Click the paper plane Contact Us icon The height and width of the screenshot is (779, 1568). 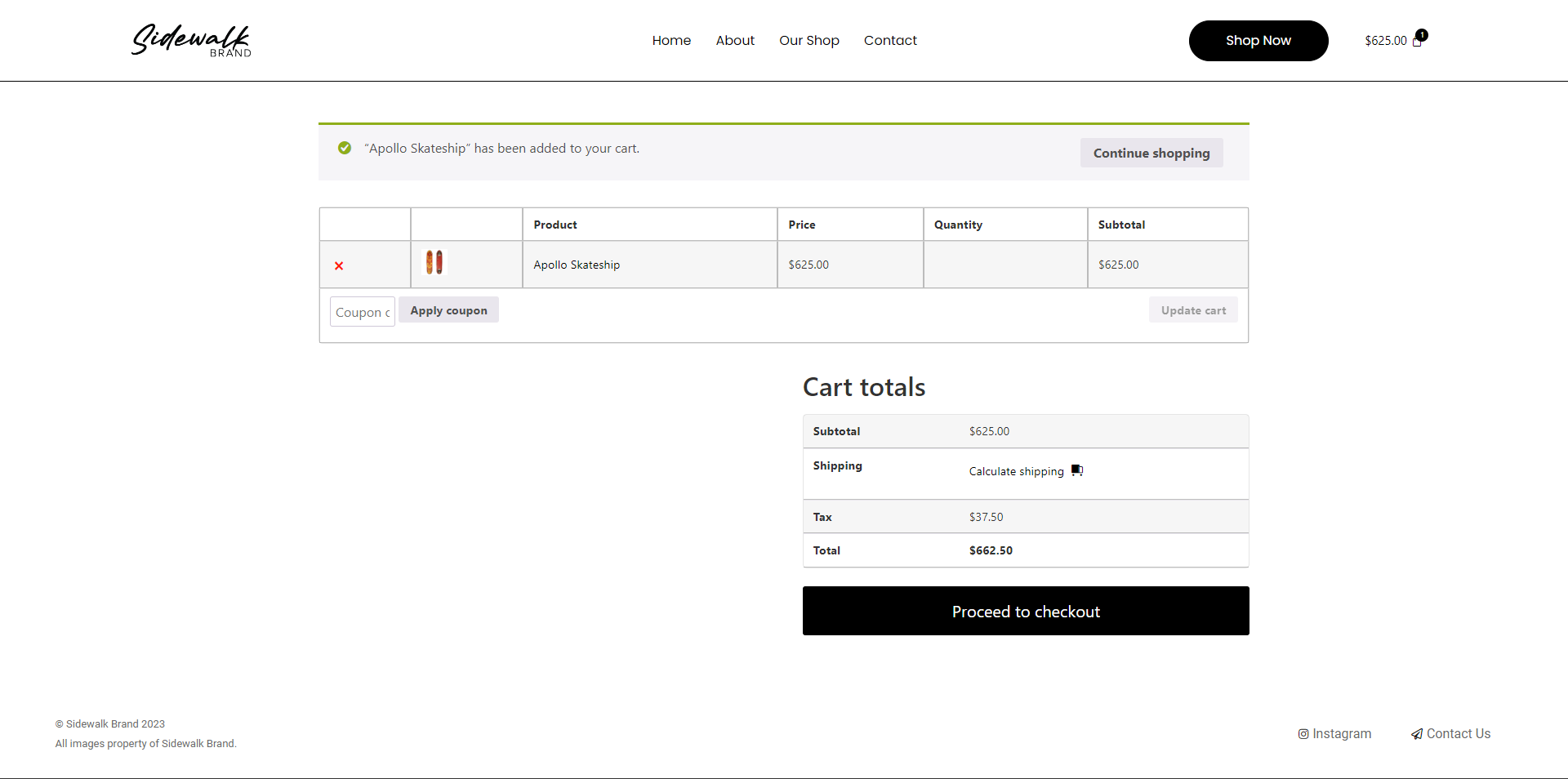click(x=1417, y=734)
